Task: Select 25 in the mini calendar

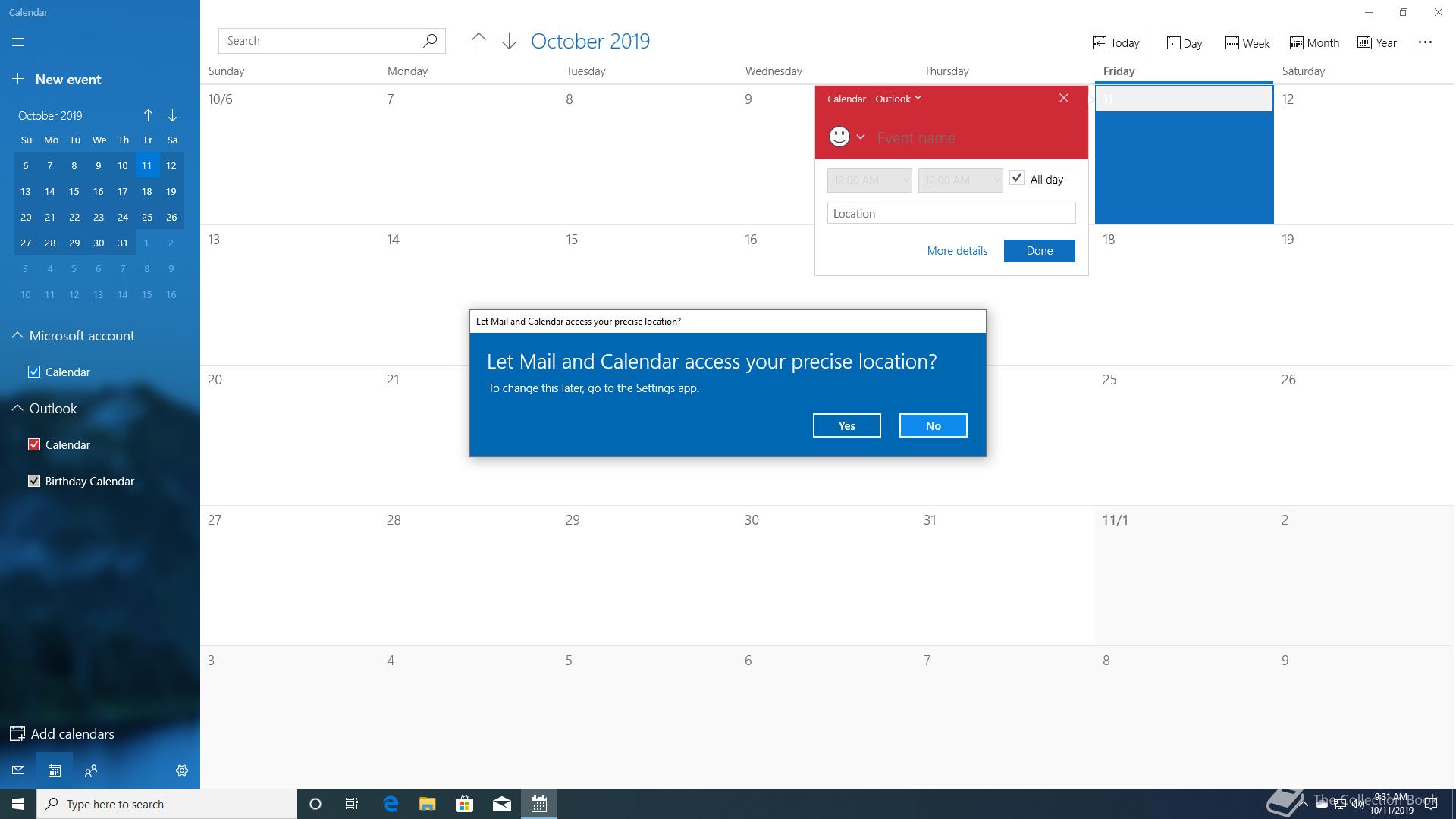Action: pyautogui.click(x=147, y=217)
